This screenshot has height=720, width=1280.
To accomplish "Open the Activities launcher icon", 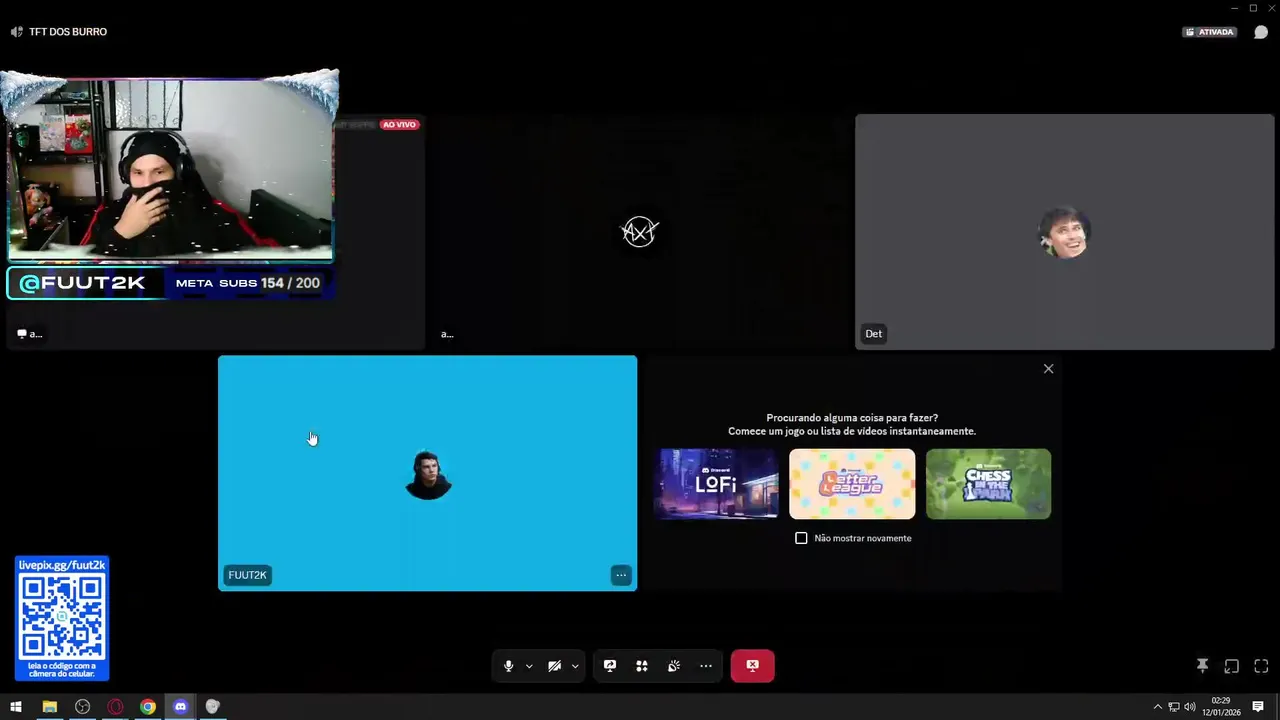I will [x=642, y=666].
